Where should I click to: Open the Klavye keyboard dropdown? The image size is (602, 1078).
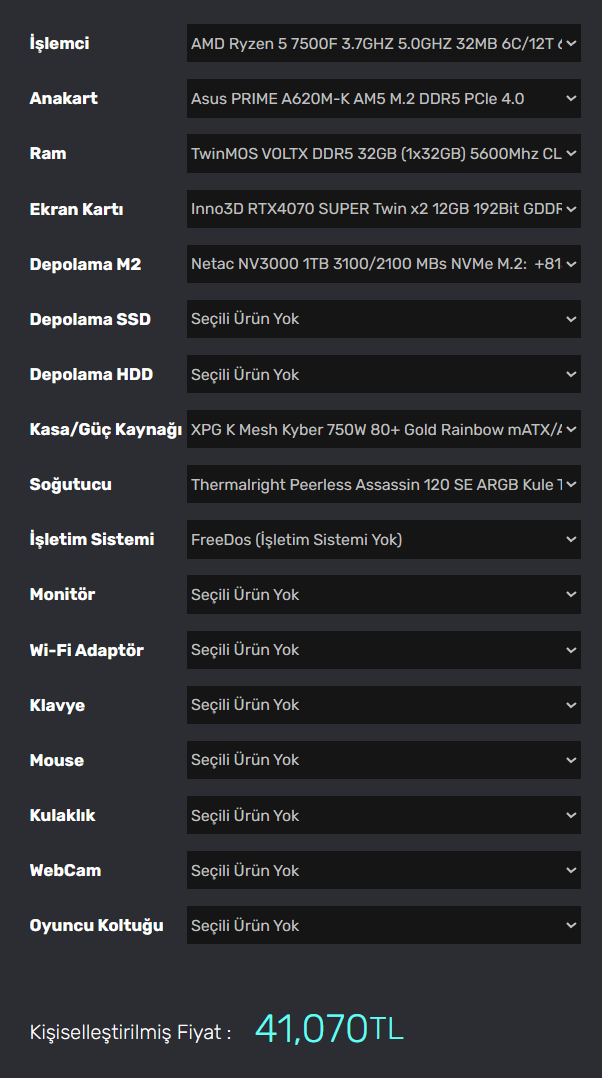coord(383,705)
